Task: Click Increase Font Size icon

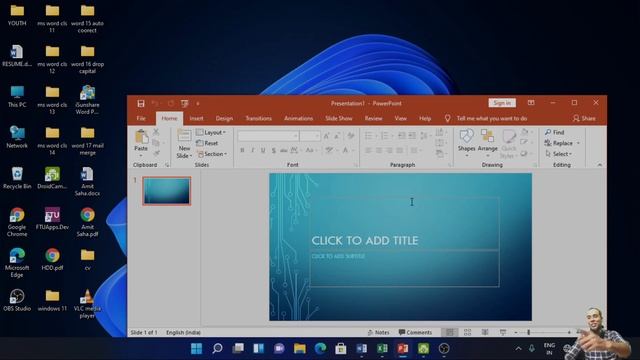Action: (x=327, y=136)
